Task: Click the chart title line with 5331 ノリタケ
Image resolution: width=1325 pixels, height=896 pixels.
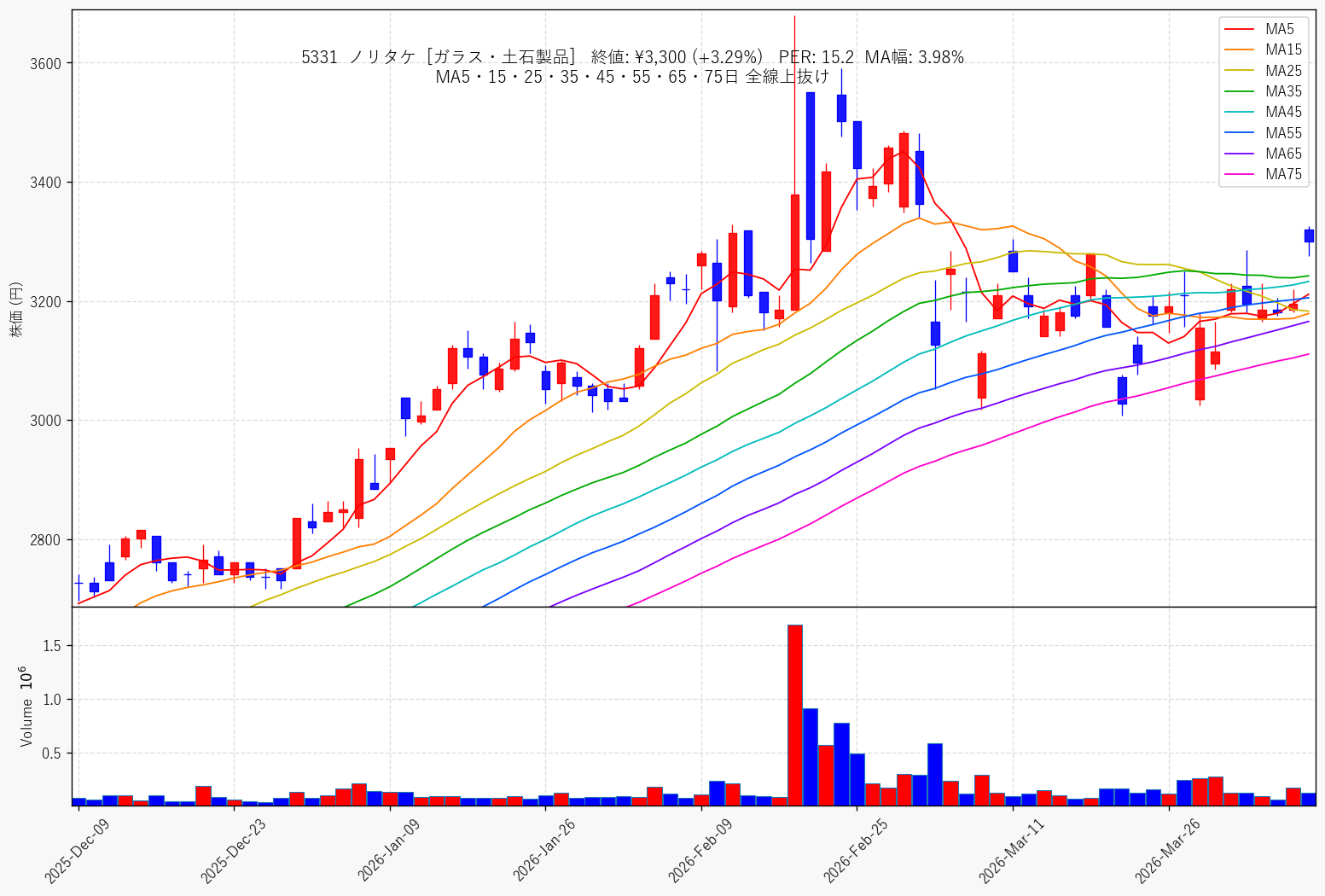Action: (632, 57)
